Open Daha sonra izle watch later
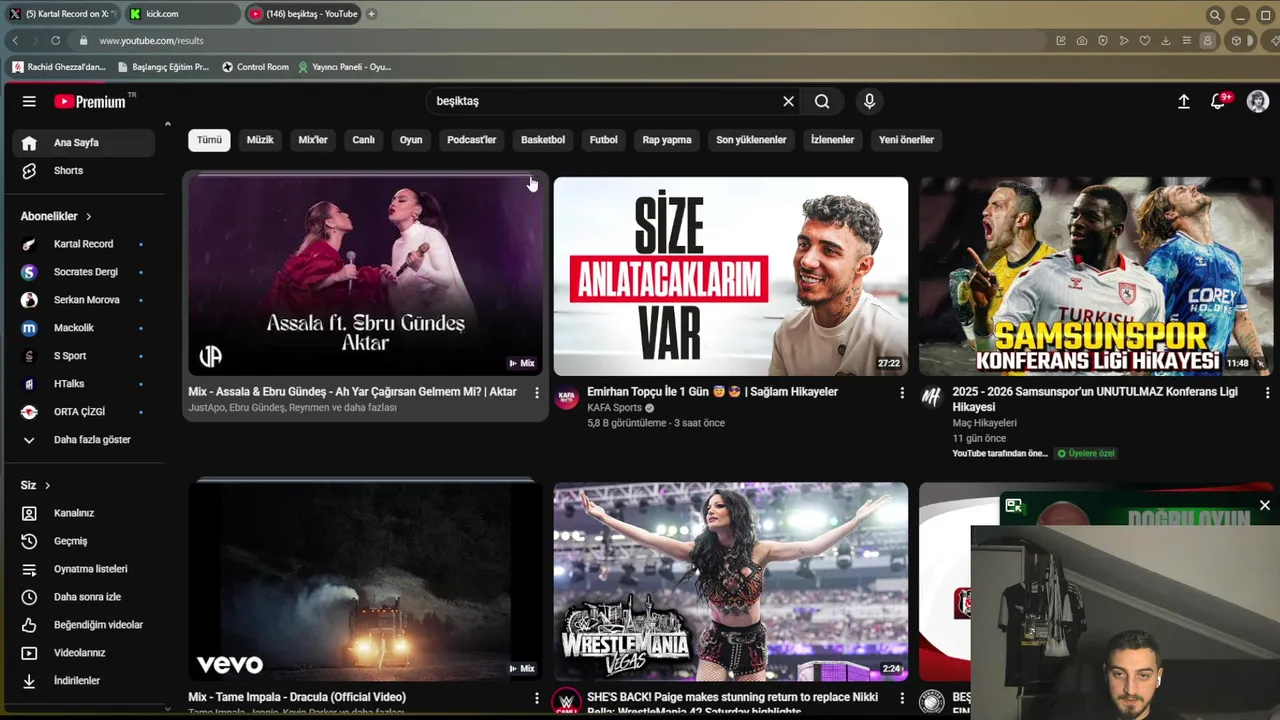The image size is (1280, 720). coord(84,597)
